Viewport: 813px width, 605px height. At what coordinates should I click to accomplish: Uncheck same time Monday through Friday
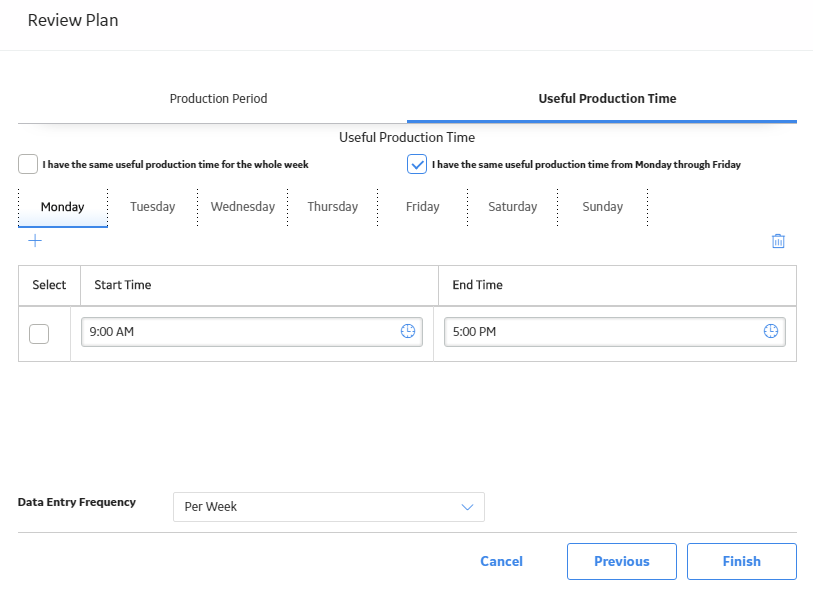tap(417, 164)
